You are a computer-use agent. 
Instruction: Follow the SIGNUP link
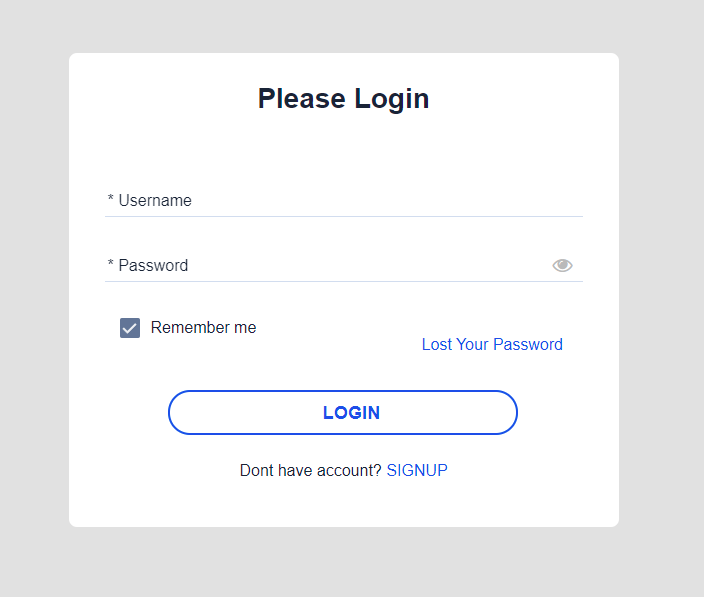tap(417, 470)
